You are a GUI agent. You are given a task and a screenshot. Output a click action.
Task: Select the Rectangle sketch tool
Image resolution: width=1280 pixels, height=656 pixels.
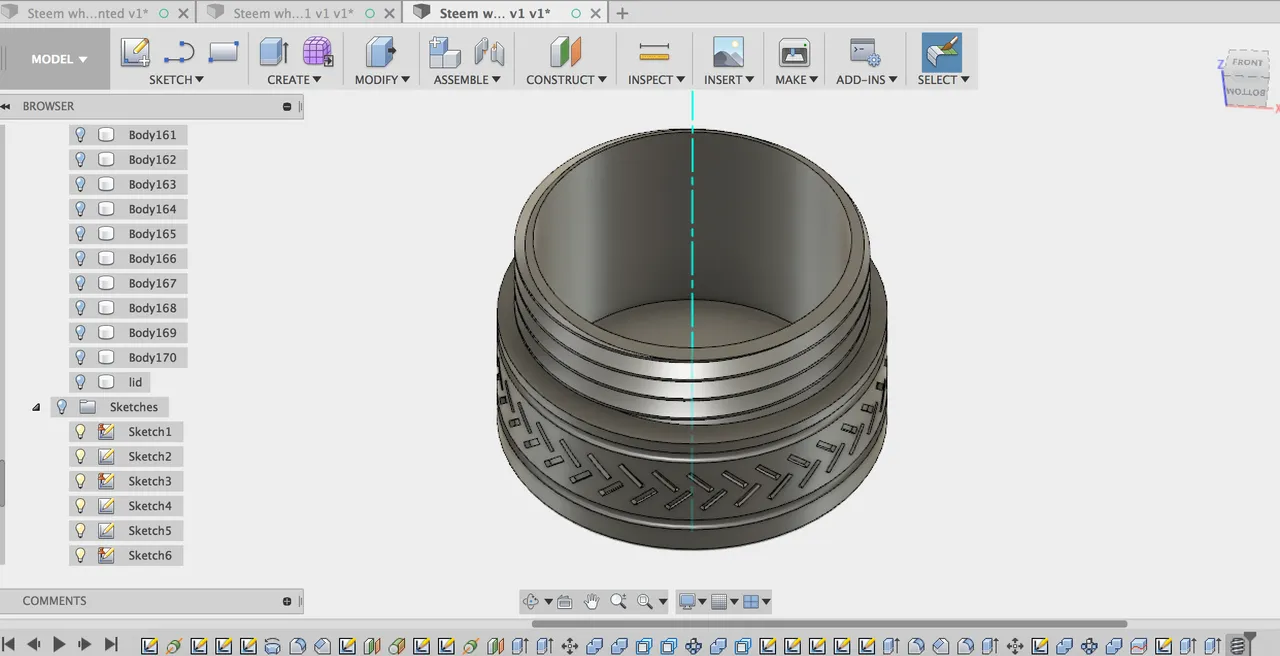[x=223, y=52]
